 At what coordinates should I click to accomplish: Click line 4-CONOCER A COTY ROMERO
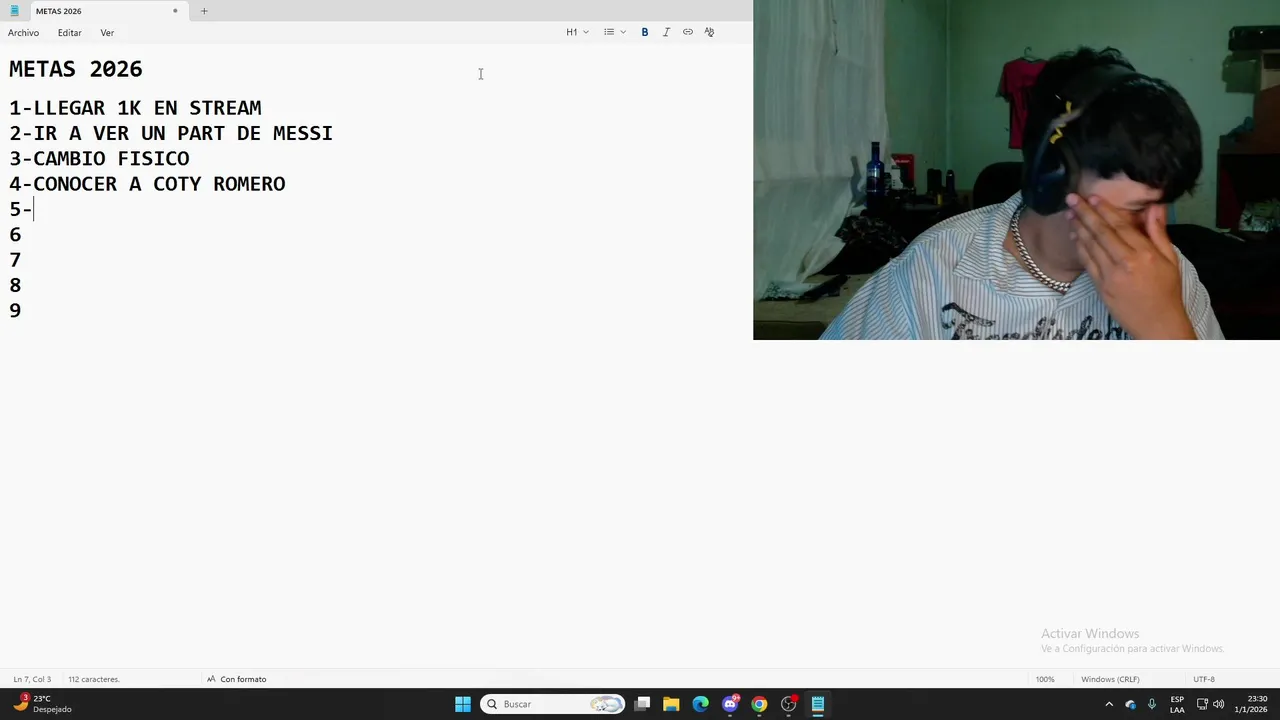point(147,184)
